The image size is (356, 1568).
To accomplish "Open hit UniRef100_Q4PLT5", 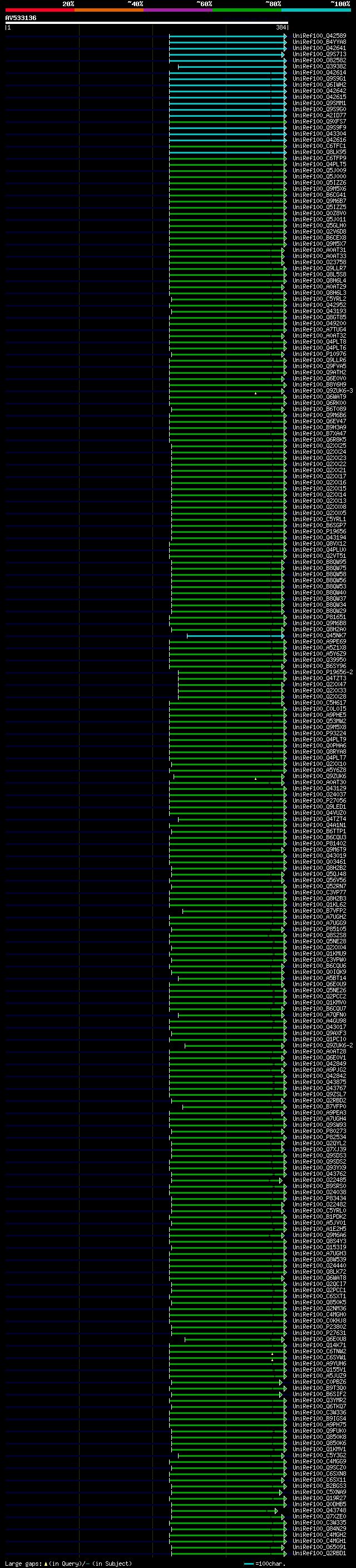I will (x=319, y=164).
